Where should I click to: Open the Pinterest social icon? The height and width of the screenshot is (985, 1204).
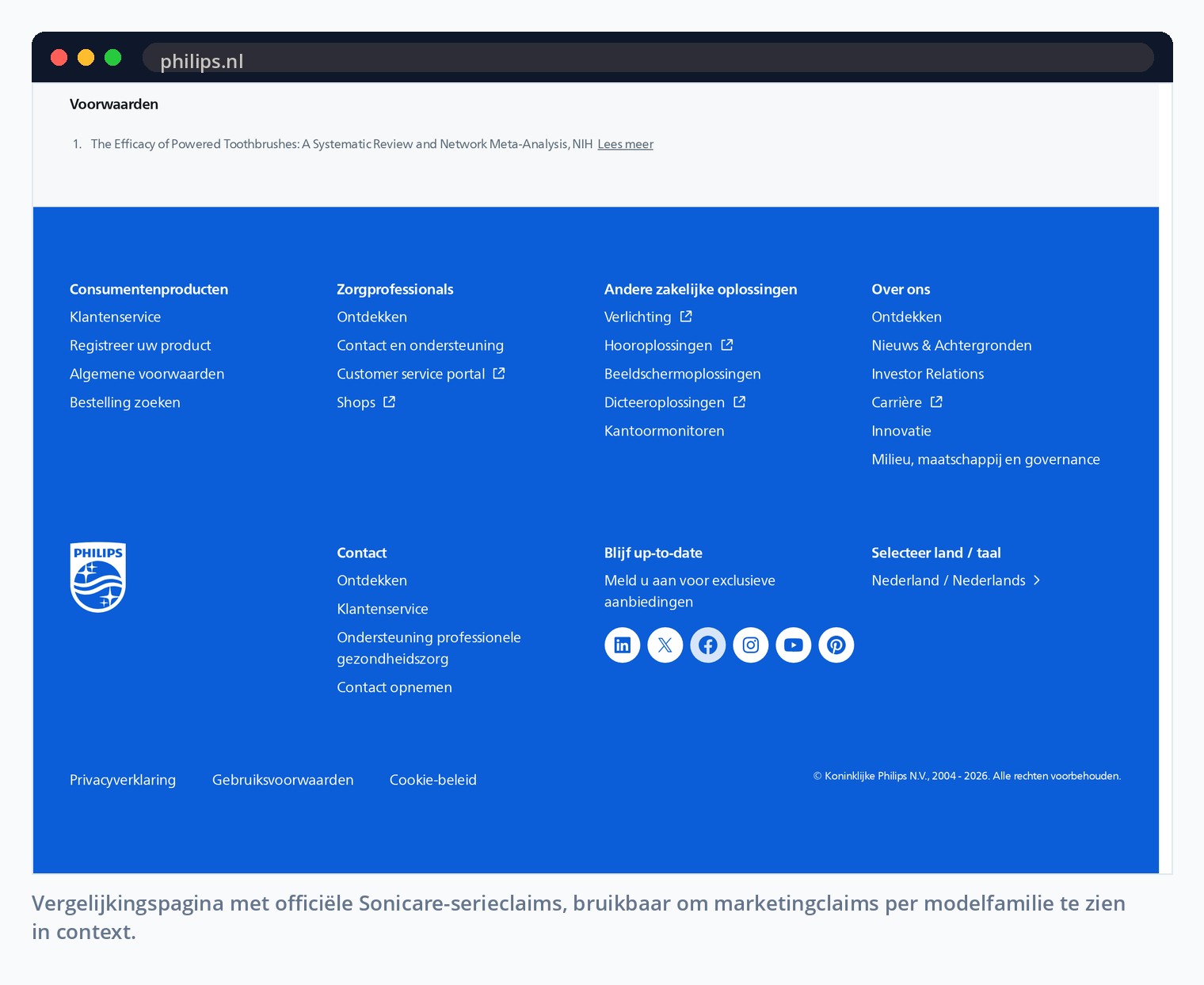(x=836, y=645)
